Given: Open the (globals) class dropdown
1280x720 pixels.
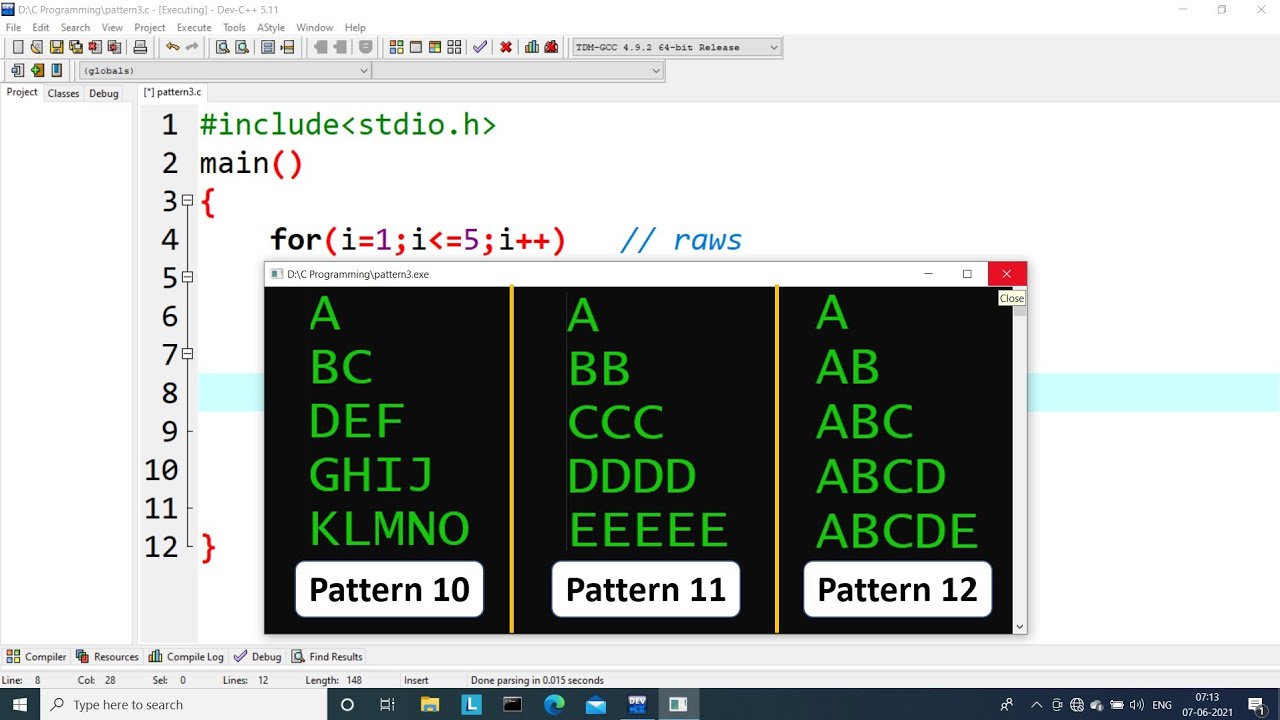Looking at the screenshot, I should pyautogui.click(x=226, y=70).
